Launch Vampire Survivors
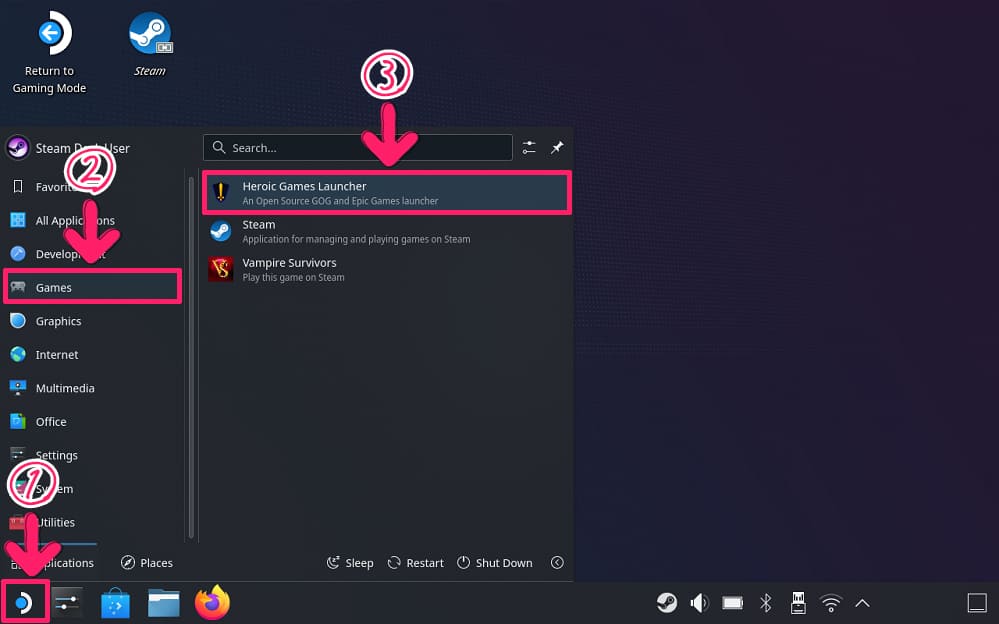Viewport: 999px width, 624px height. [x=387, y=269]
